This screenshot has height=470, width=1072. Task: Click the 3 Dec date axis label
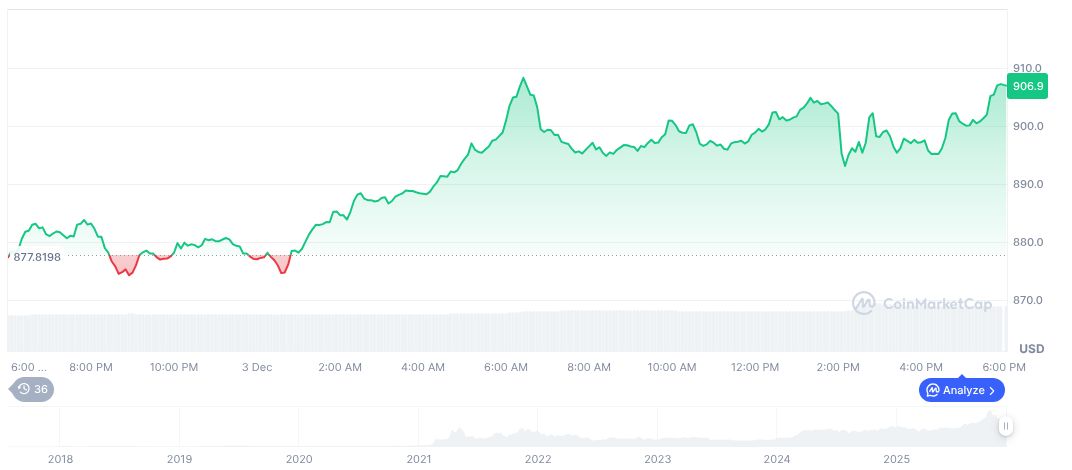pyautogui.click(x=257, y=367)
